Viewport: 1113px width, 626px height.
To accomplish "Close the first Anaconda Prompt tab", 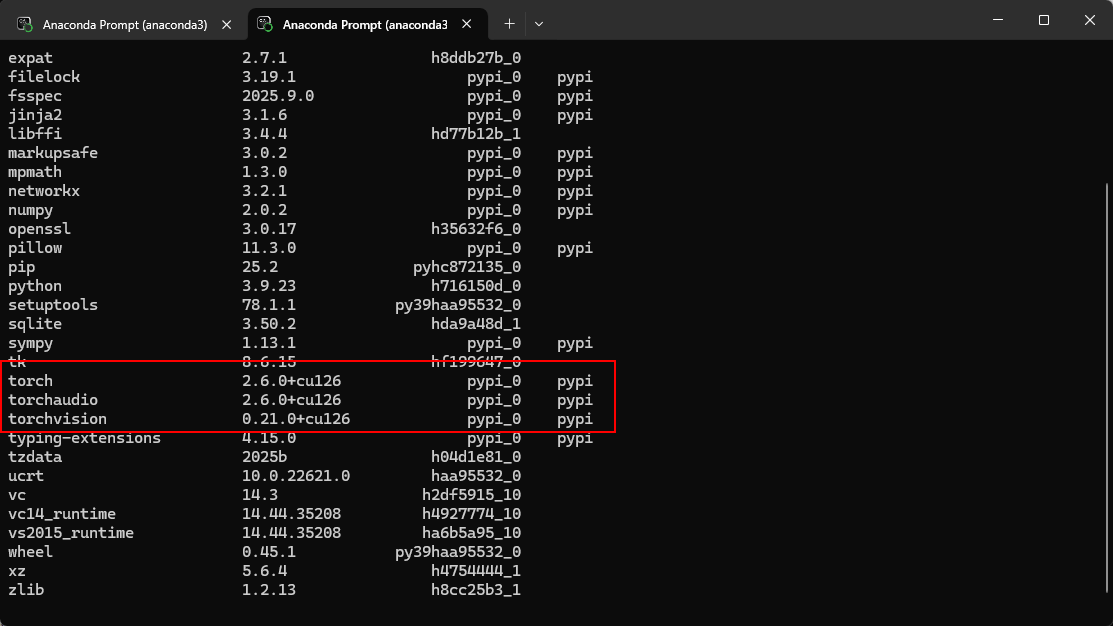I will pyautogui.click(x=226, y=25).
